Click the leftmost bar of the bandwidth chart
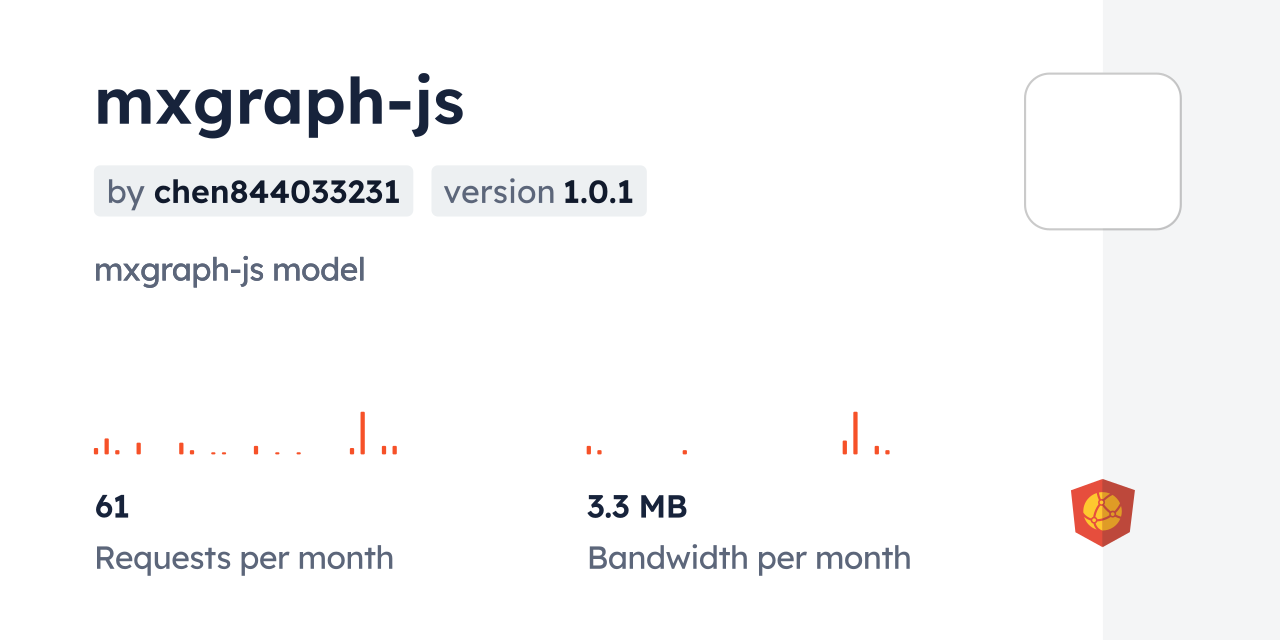Screen dimensions: 1280x640 click(x=589, y=450)
